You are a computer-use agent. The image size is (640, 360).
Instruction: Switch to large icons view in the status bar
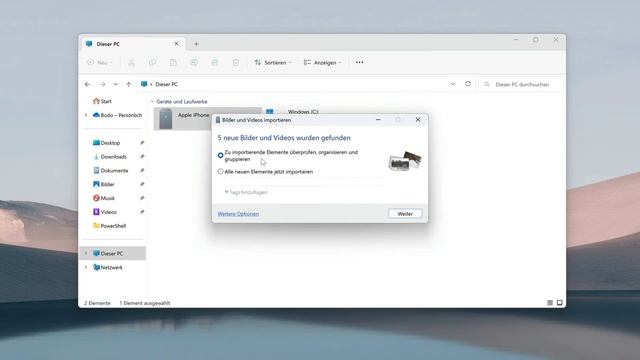(560, 303)
